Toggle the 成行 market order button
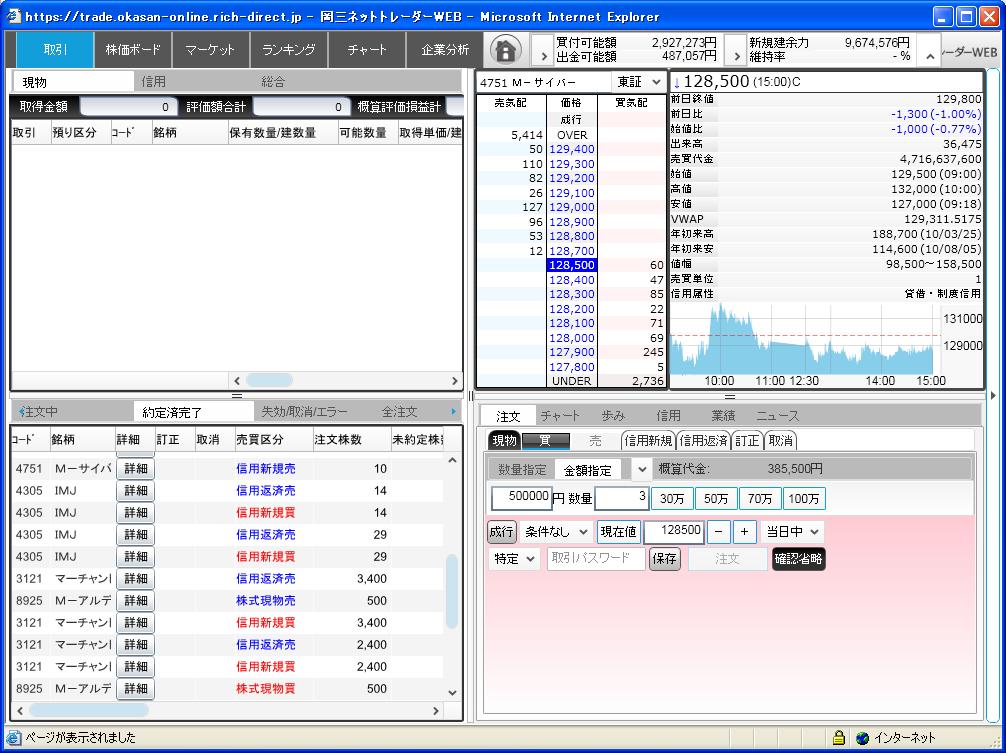The height and width of the screenshot is (753, 1006). pyautogui.click(x=502, y=531)
